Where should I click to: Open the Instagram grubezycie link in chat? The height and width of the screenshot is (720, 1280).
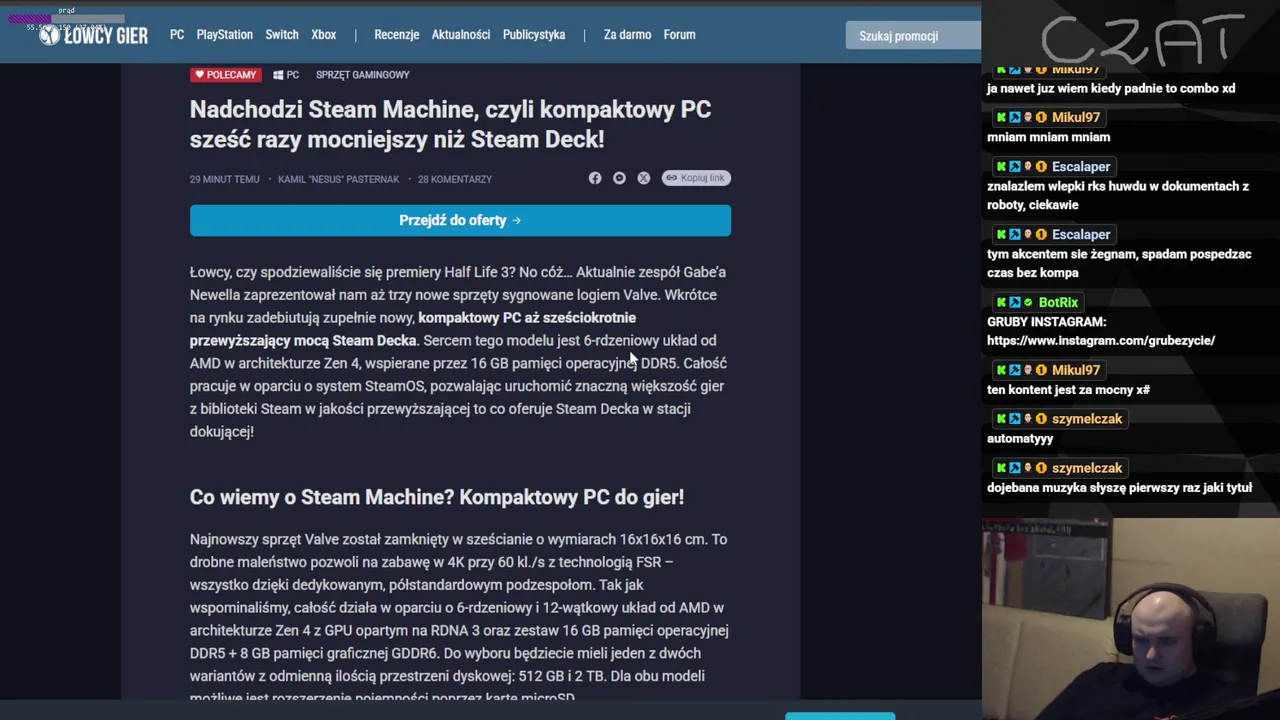(x=1101, y=340)
